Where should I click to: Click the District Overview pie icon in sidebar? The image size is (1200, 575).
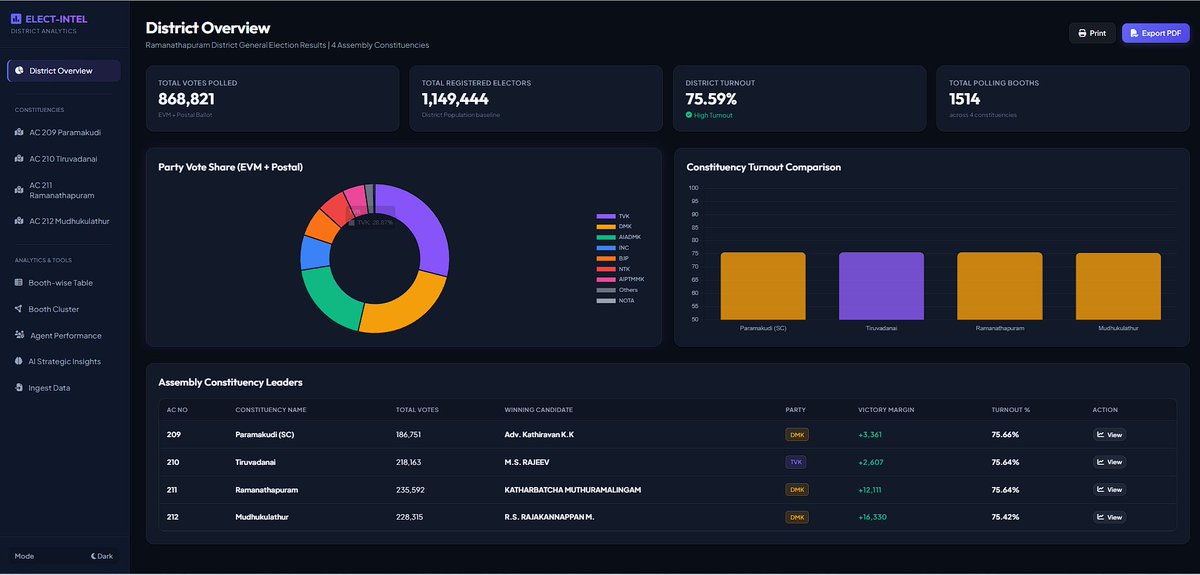pos(19,71)
